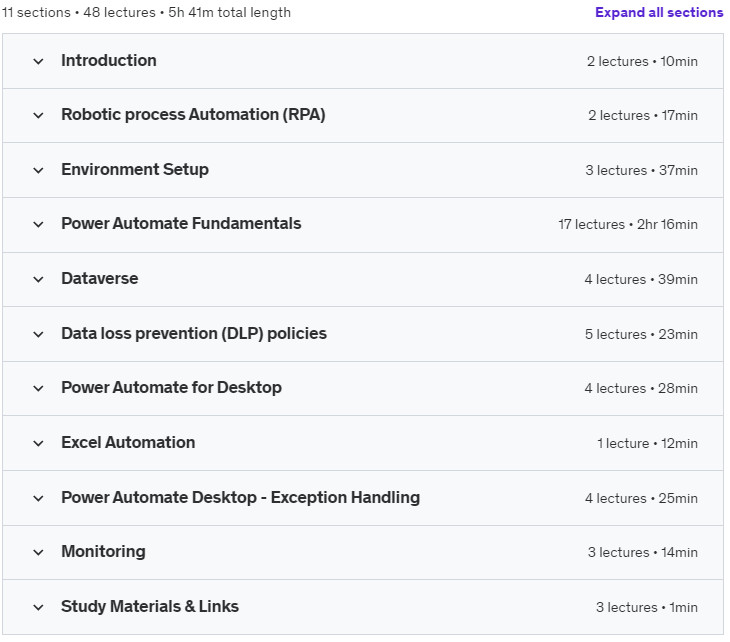The width and height of the screenshot is (730, 642).
Task: Click '3 lectures • 14min' text
Action: [642, 552]
